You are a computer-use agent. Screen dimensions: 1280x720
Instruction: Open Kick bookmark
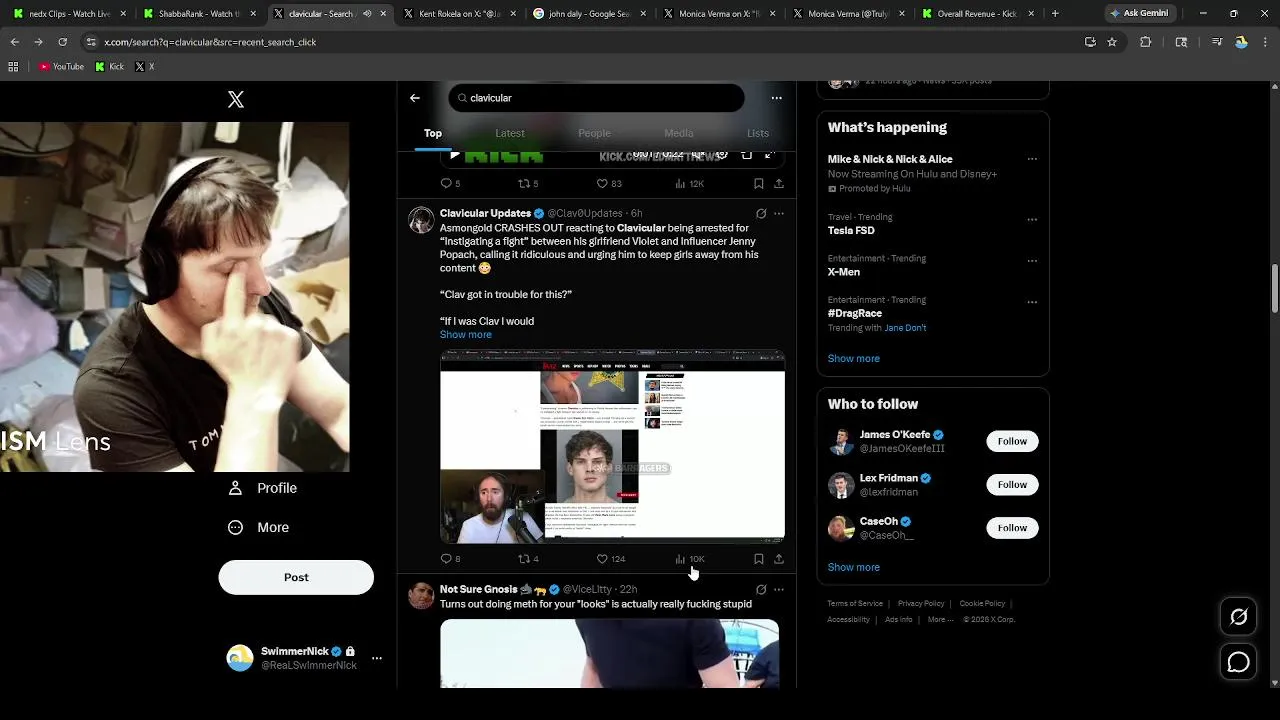[110, 67]
